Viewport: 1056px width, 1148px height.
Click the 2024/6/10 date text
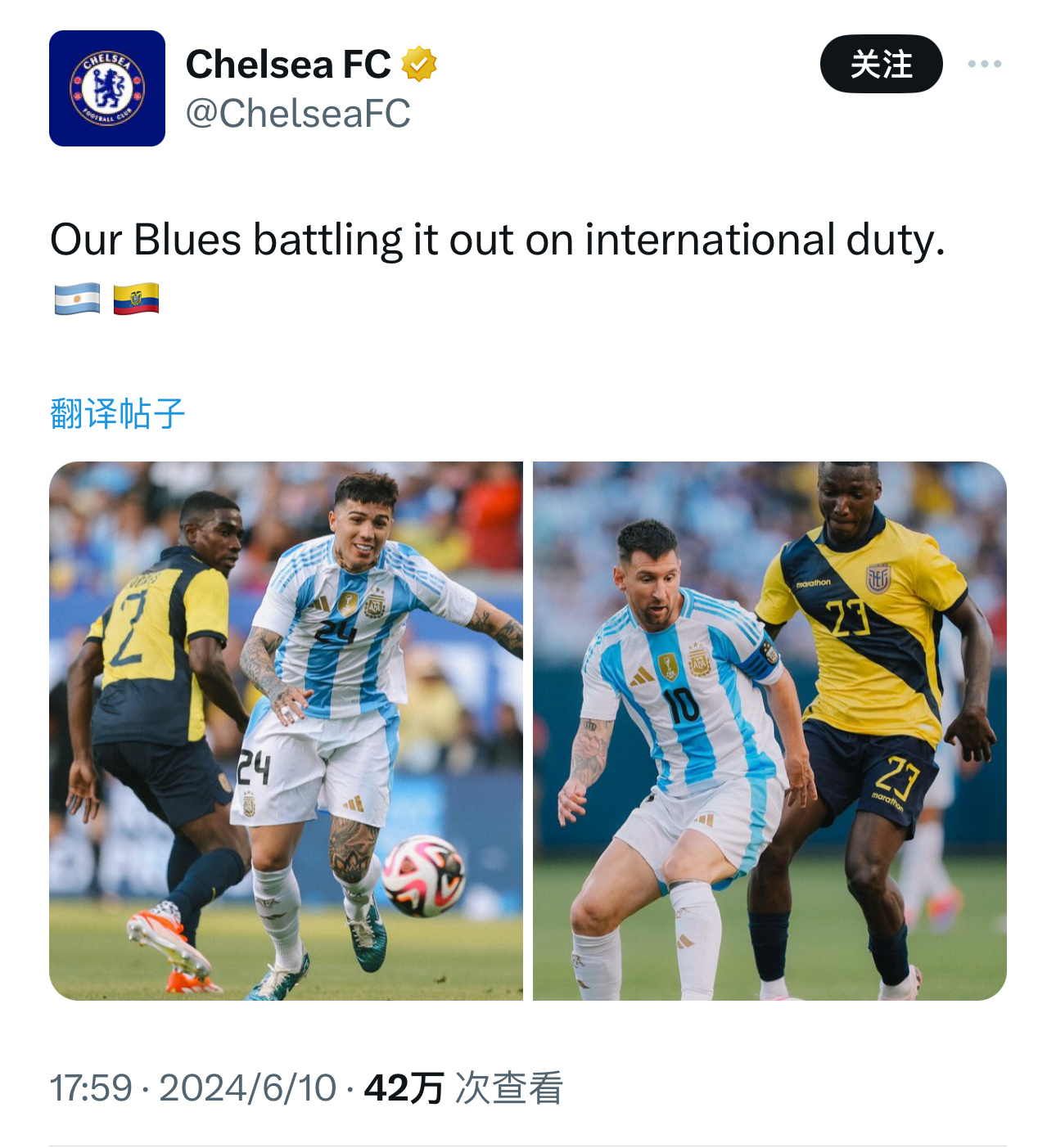tap(248, 1088)
